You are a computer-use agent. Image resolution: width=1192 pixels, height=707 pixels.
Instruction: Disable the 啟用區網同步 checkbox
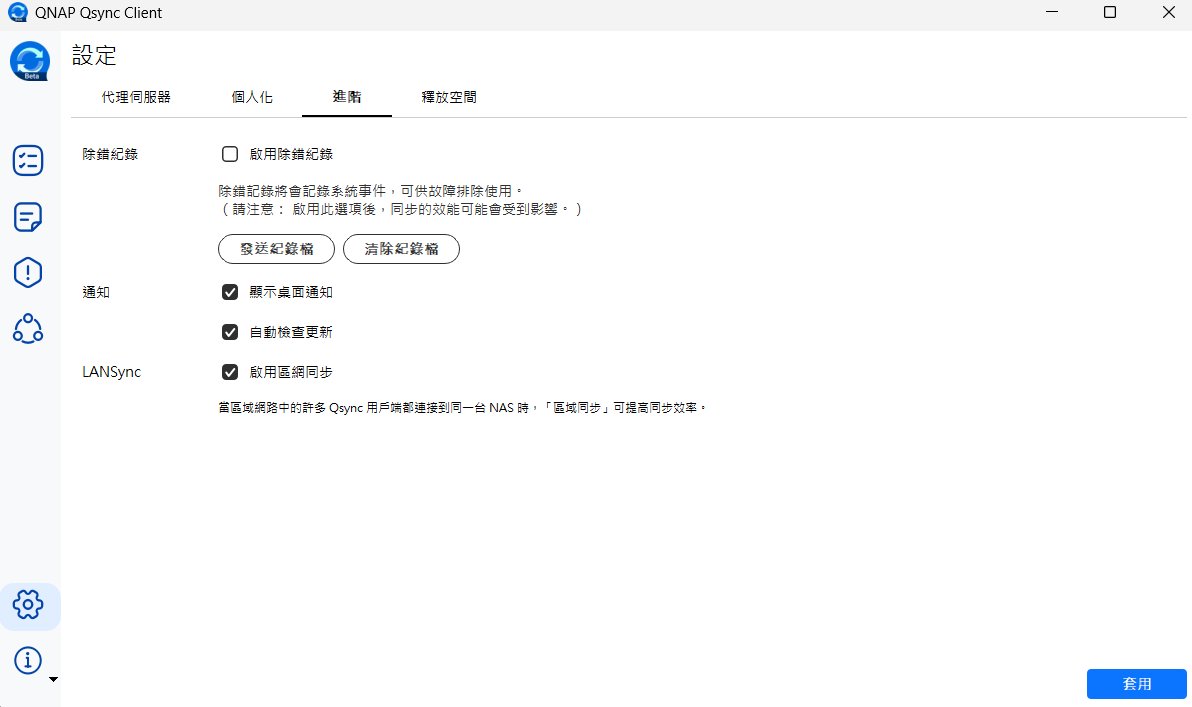(230, 372)
